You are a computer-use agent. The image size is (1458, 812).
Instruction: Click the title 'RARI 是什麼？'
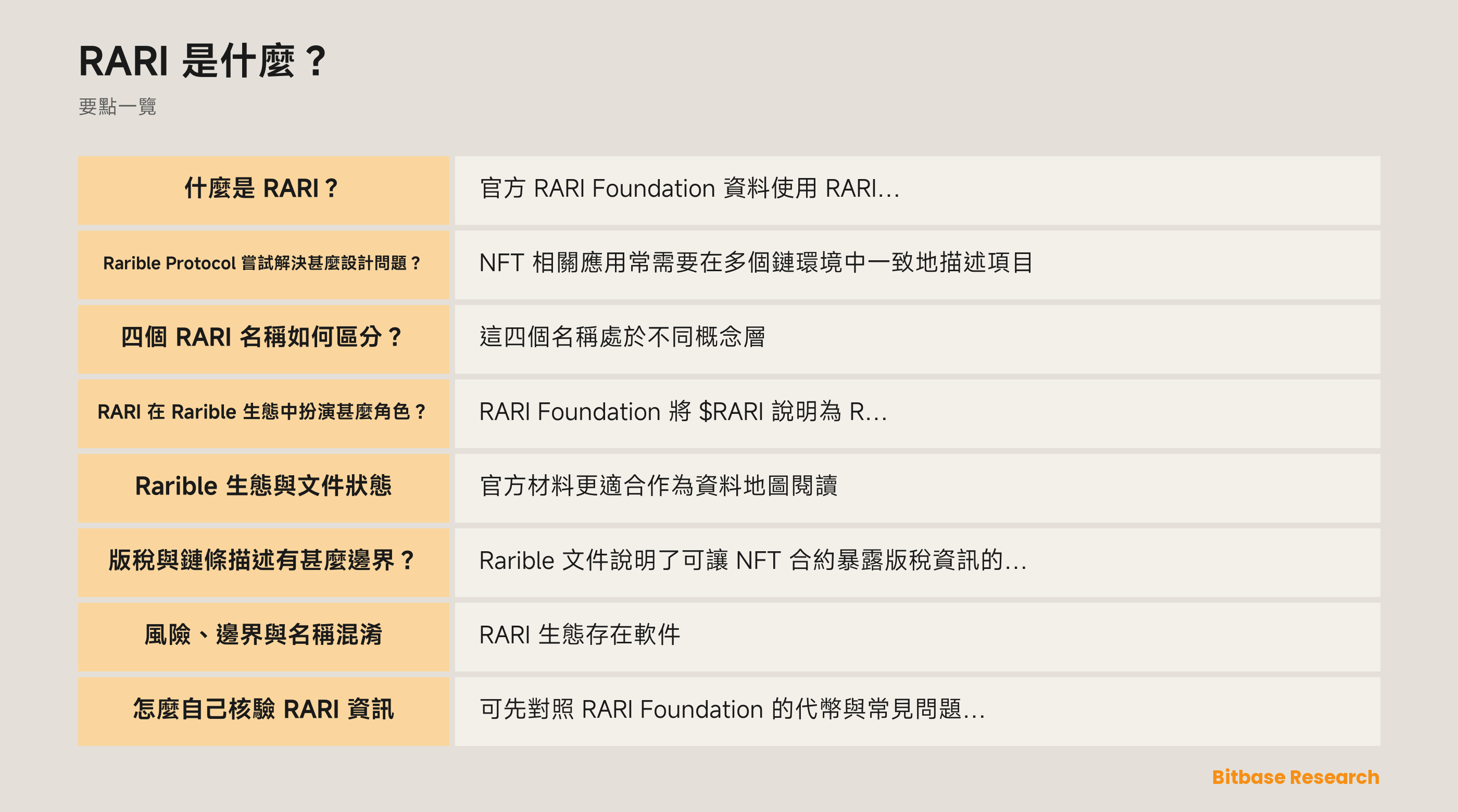pyautogui.click(x=203, y=60)
